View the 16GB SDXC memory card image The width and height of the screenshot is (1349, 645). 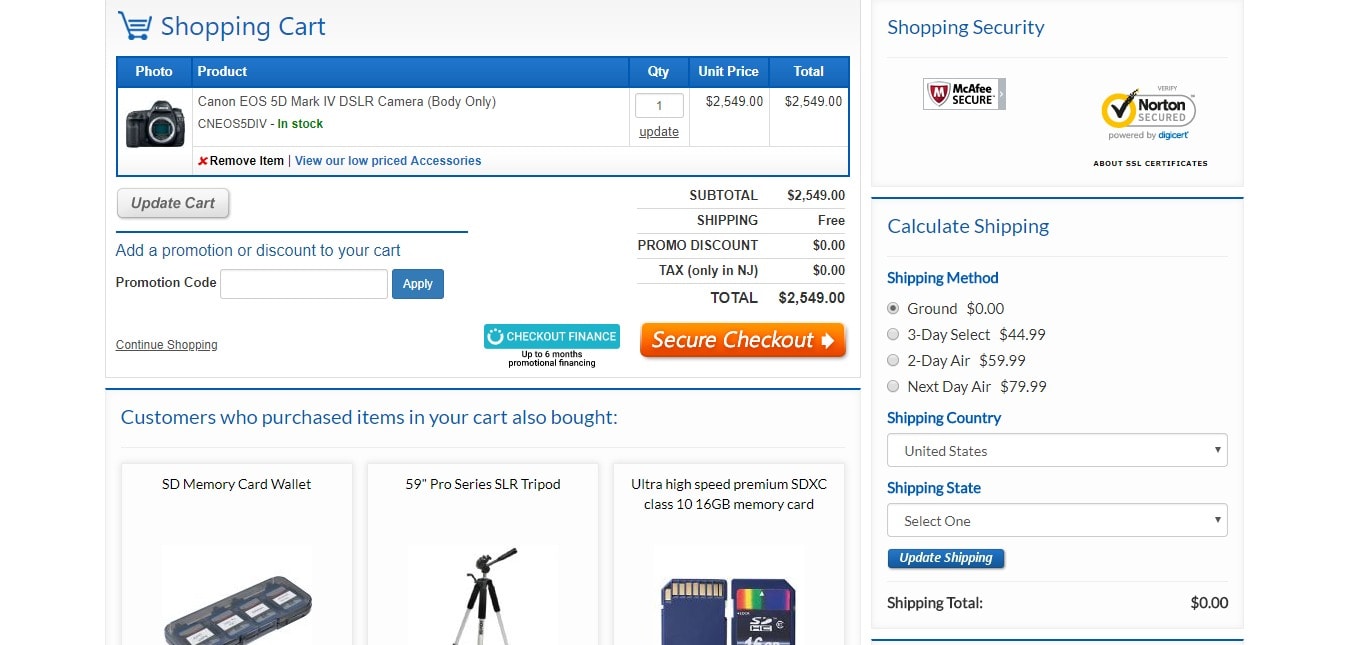click(729, 595)
